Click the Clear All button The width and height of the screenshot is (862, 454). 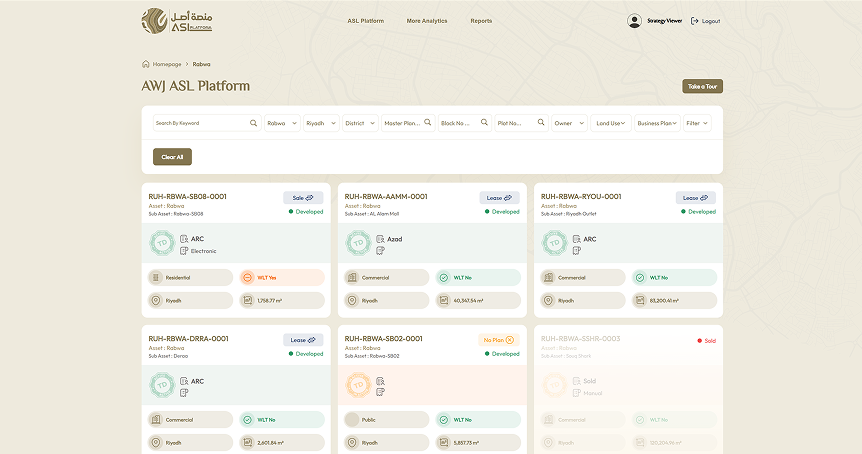point(172,157)
